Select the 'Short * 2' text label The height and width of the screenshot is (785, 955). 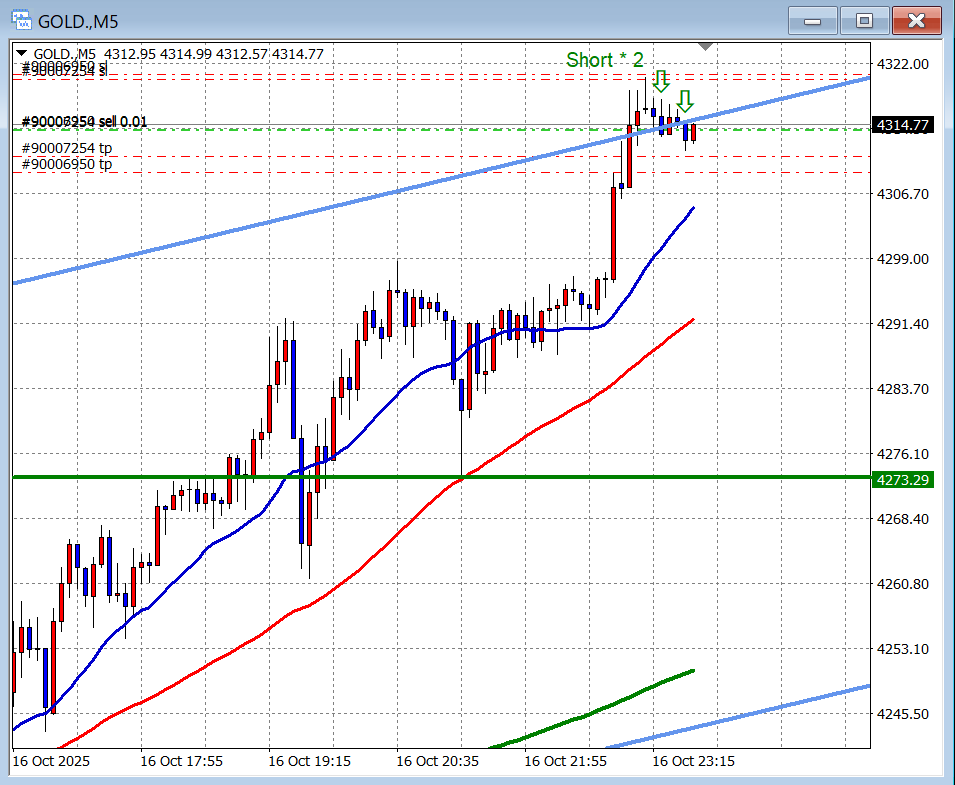pos(604,60)
